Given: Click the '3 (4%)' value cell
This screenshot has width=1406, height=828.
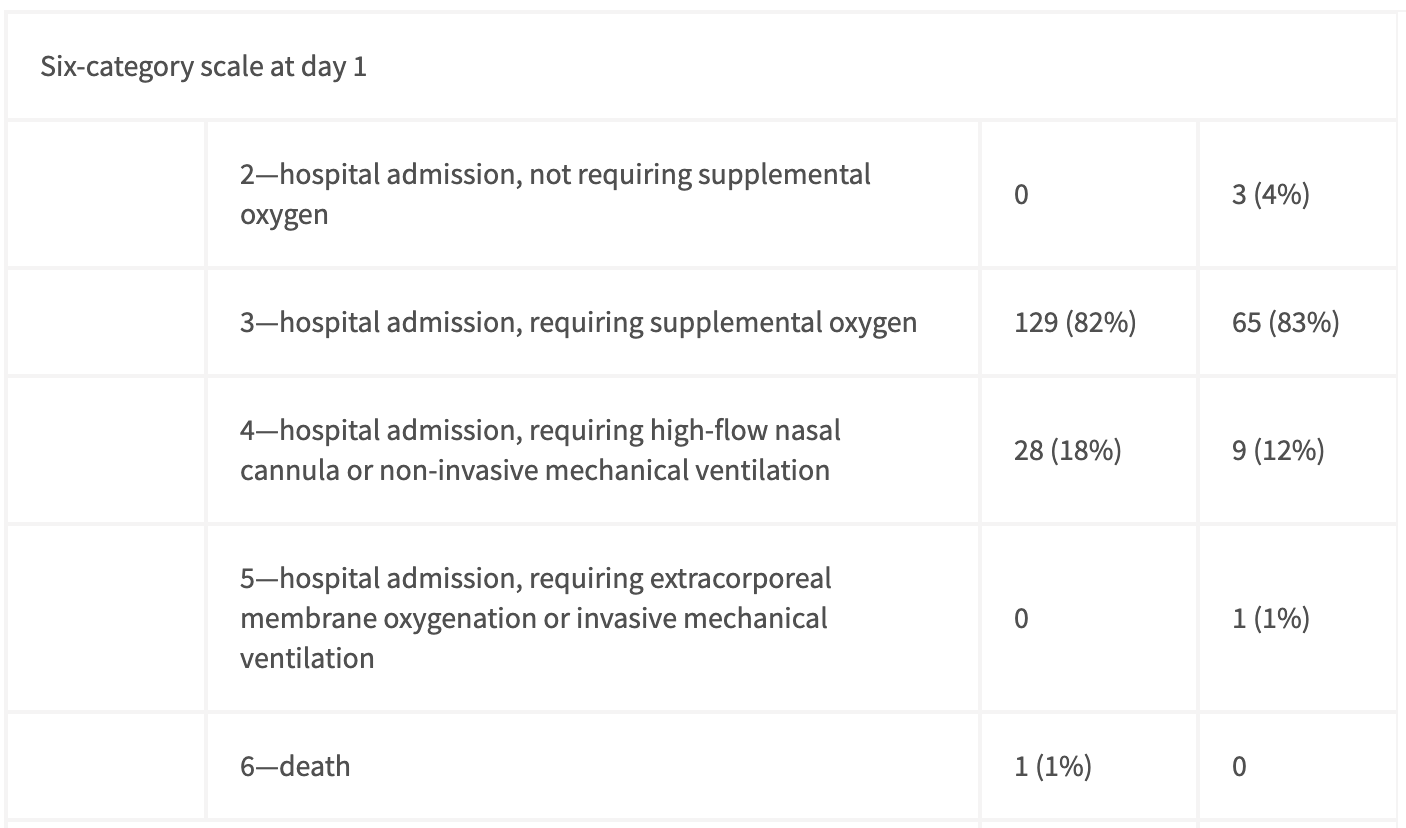Looking at the screenshot, I should [1270, 194].
